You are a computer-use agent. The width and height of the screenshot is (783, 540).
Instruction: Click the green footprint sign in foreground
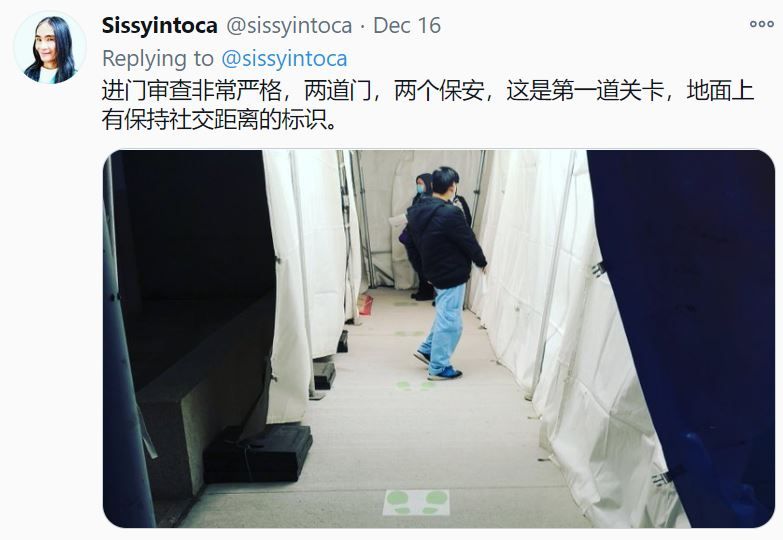416,502
